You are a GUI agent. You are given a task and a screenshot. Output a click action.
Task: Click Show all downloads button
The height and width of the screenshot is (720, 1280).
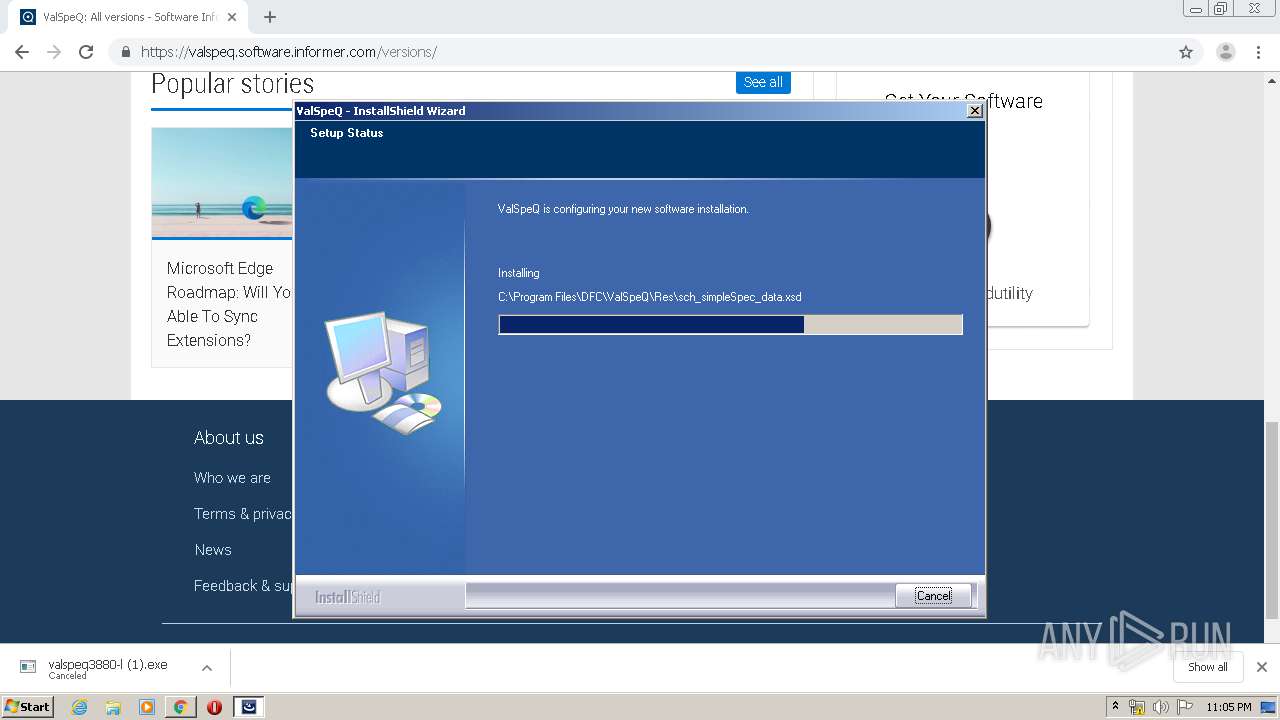tap(1208, 667)
